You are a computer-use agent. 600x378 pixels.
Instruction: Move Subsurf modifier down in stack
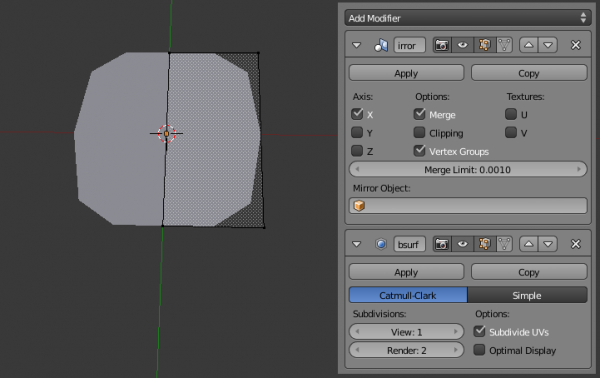(548, 244)
